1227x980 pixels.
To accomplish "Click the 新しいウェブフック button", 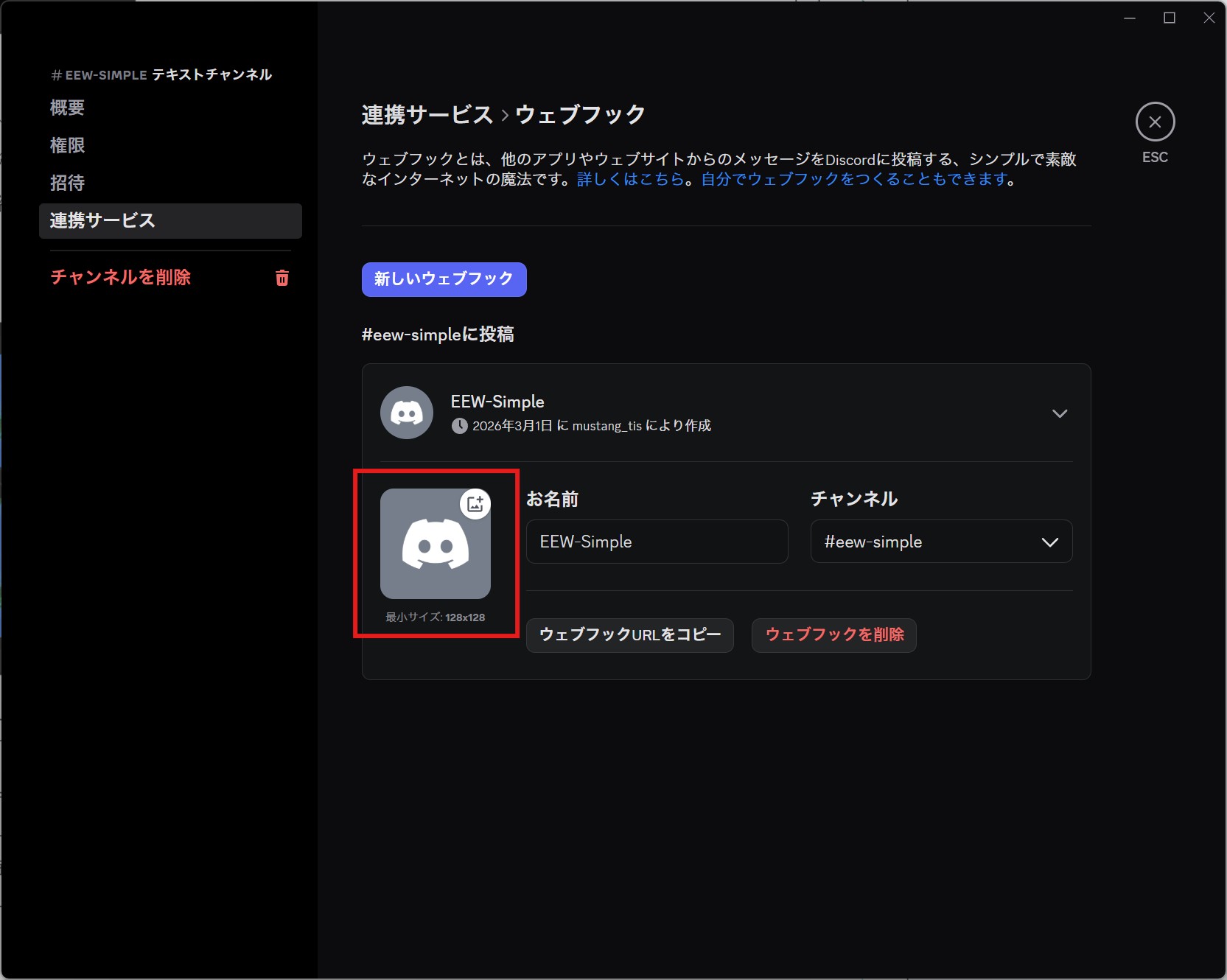I will point(443,279).
